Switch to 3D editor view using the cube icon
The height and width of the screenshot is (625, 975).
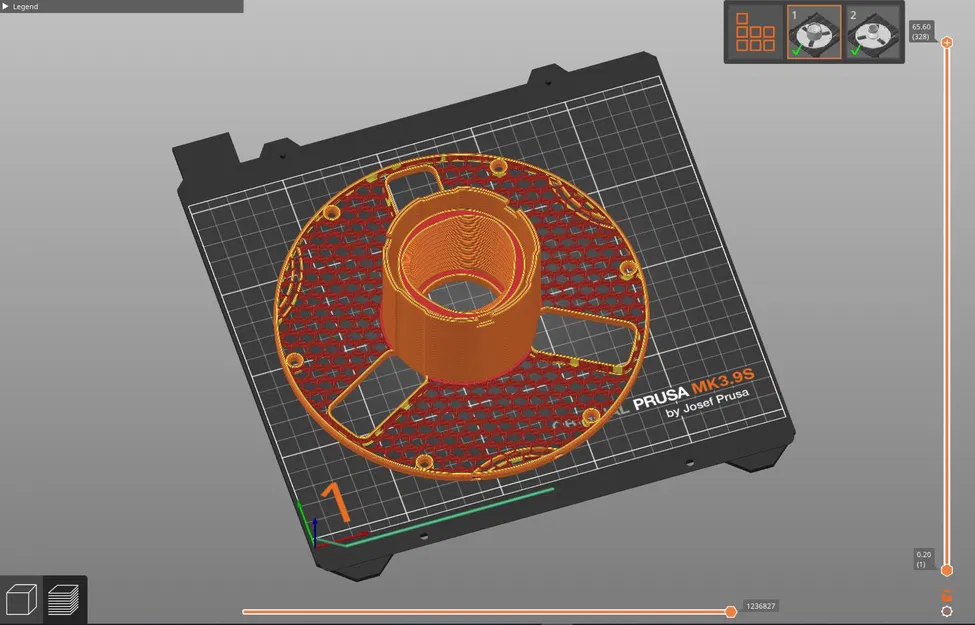[x=21, y=599]
